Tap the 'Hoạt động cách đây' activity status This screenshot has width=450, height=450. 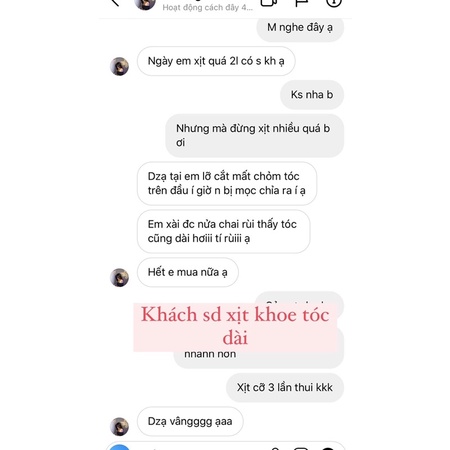coord(207,7)
